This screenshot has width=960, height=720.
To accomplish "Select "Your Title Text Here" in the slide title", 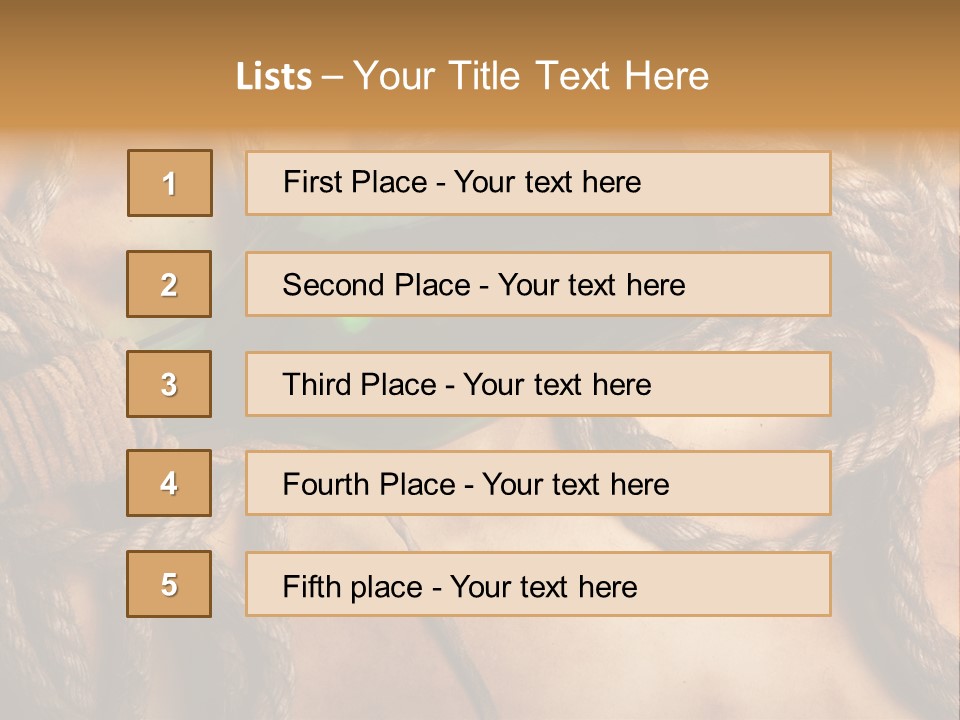I will click(531, 77).
